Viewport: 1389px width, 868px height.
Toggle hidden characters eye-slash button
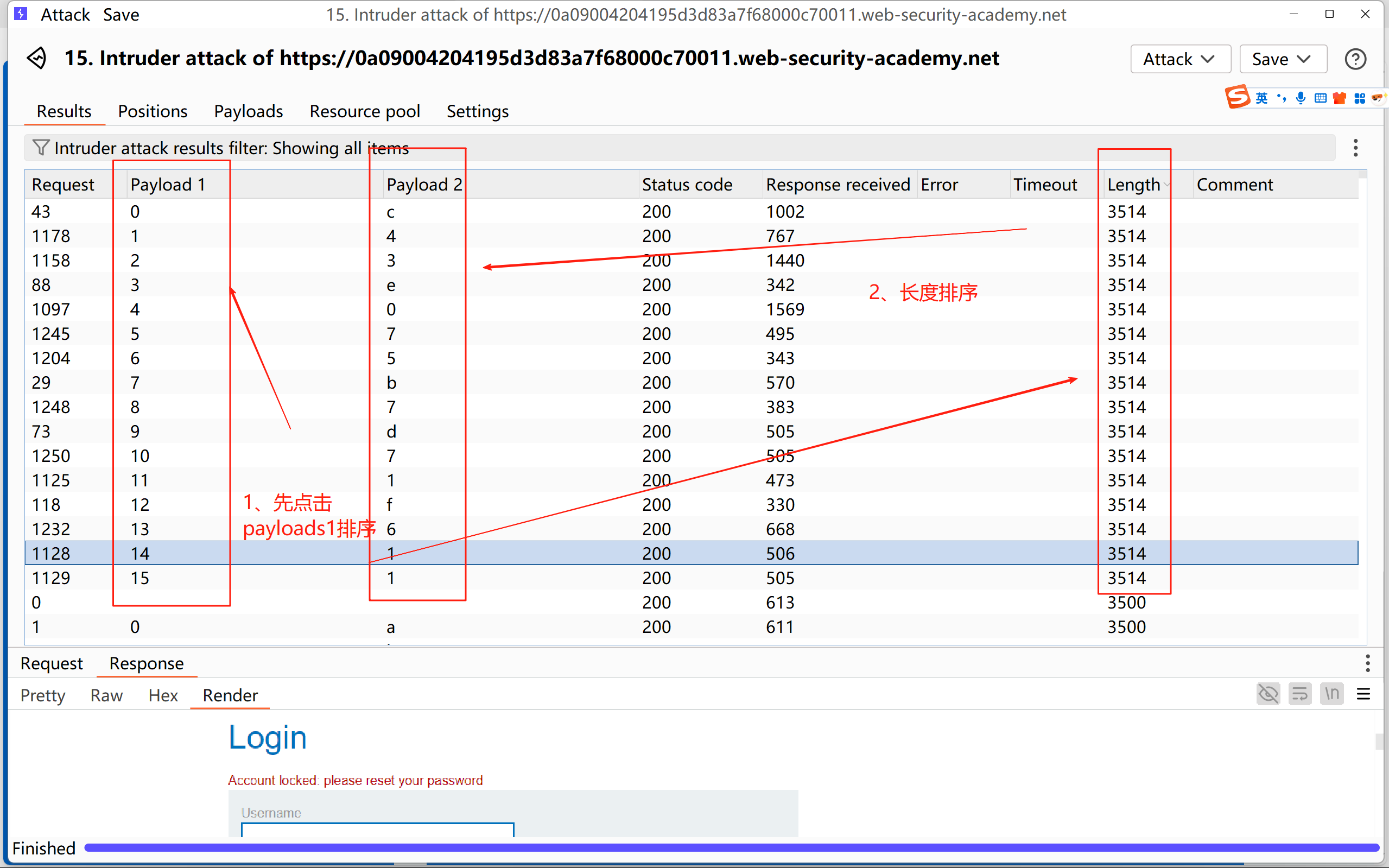(1268, 694)
